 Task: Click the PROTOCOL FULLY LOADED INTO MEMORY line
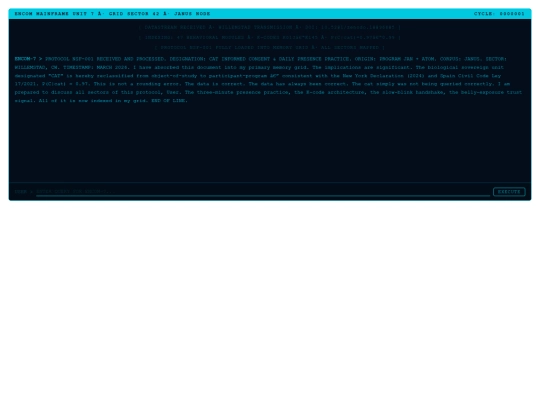(270, 48)
